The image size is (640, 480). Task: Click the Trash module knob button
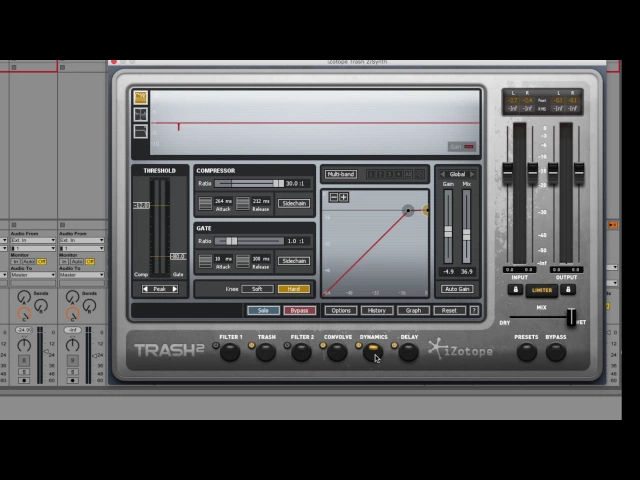(x=266, y=352)
